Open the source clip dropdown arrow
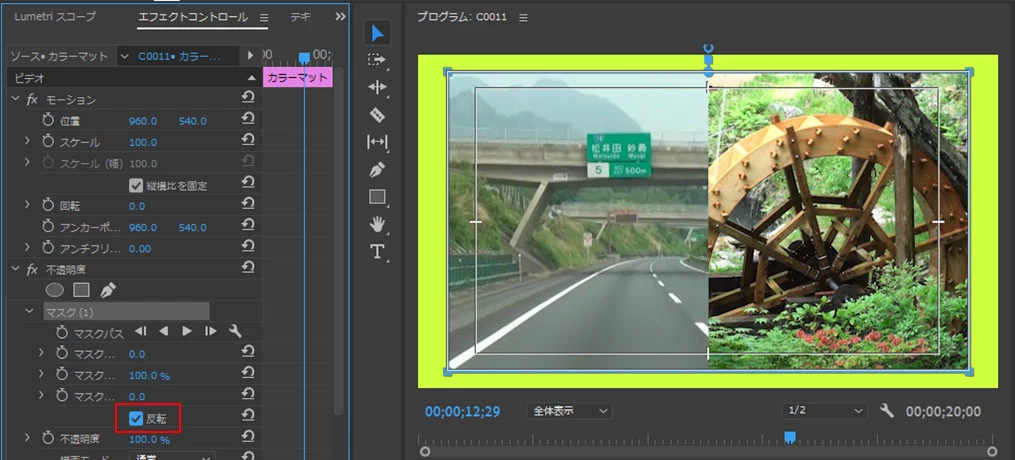The image size is (1015, 460). [x=124, y=56]
